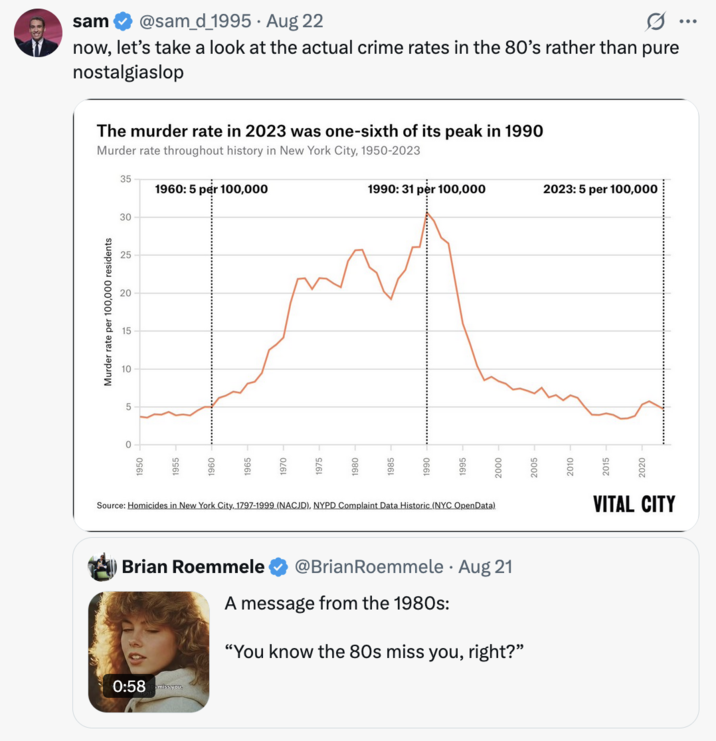Click the @sam_d_1995 handle

point(195,21)
